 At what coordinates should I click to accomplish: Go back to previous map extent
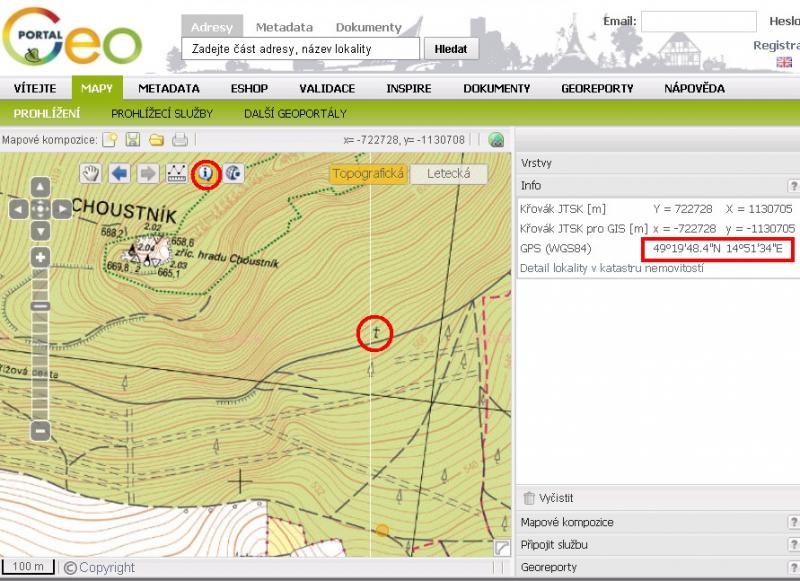click(x=120, y=173)
